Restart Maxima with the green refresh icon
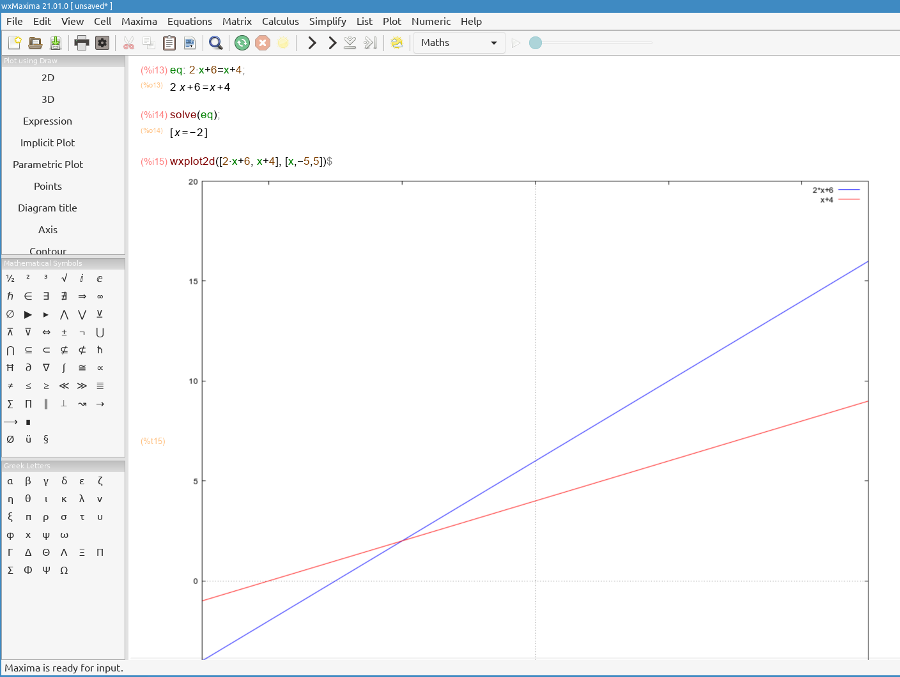 click(242, 42)
